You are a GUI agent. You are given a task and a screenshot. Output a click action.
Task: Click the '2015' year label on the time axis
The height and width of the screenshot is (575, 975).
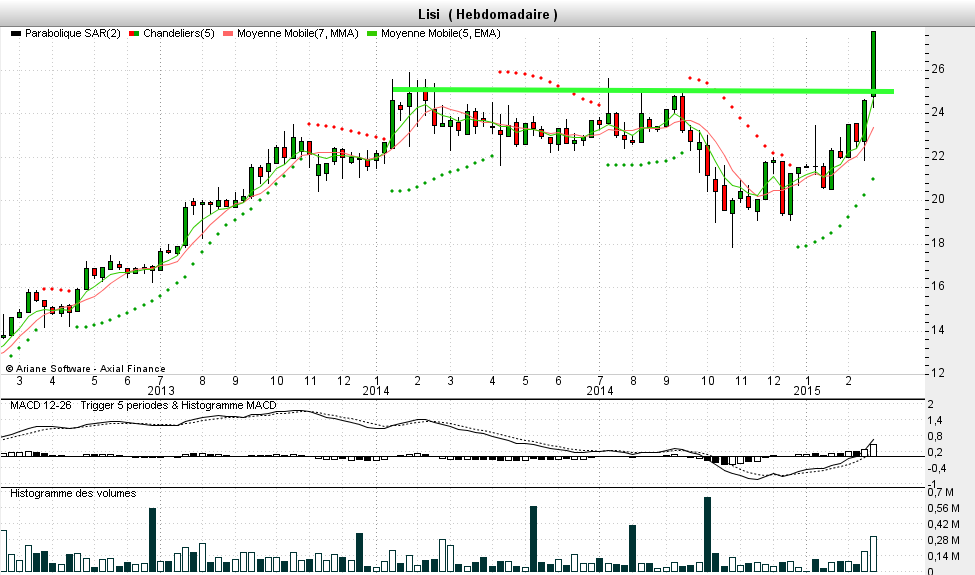pyautogui.click(x=806, y=391)
